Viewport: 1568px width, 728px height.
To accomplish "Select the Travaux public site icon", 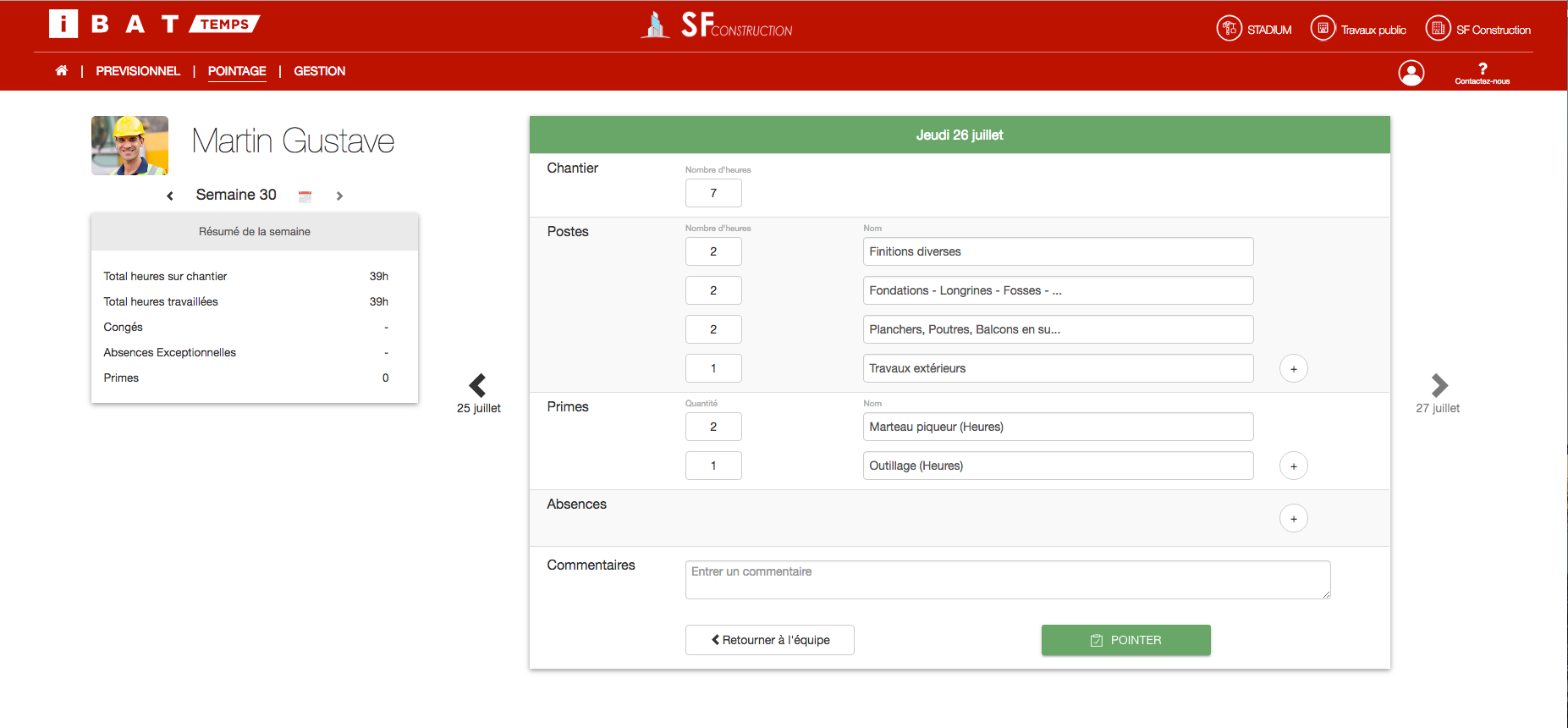I will (1323, 29).
